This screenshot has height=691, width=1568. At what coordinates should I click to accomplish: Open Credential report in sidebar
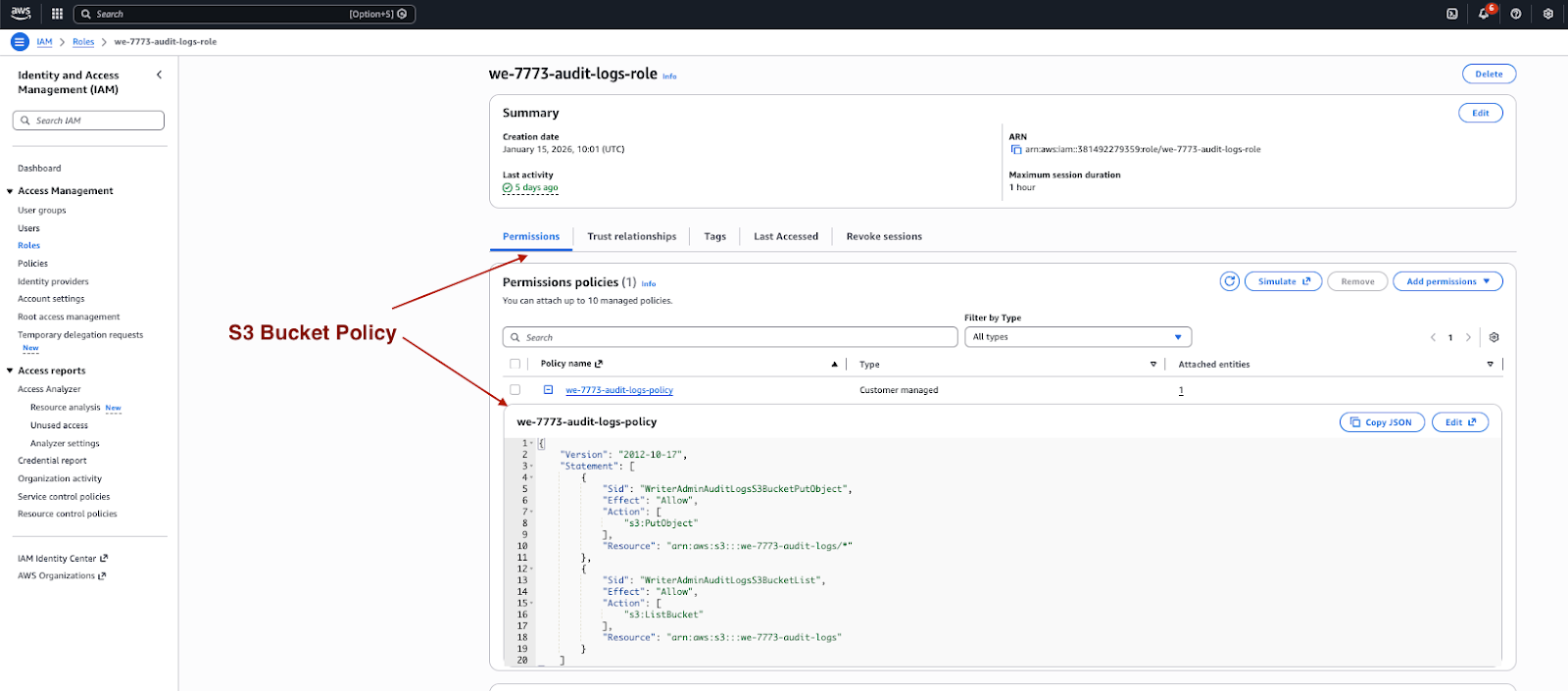tap(52, 461)
